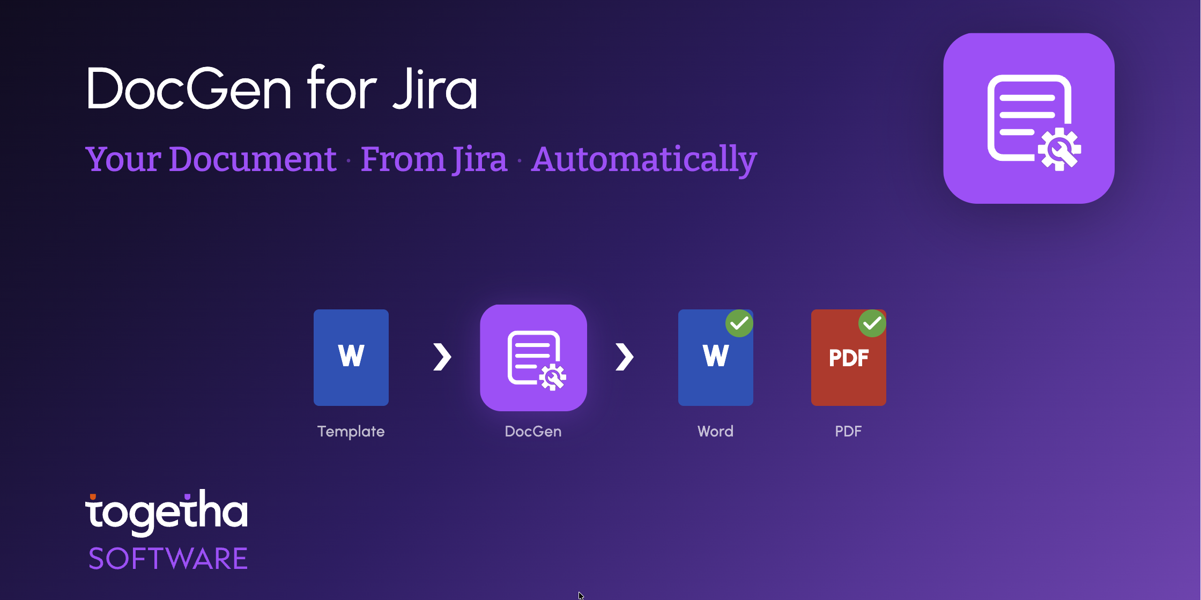Click chevron arrow between DocGen and Word
The width and height of the screenshot is (1201, 600).
624,356
